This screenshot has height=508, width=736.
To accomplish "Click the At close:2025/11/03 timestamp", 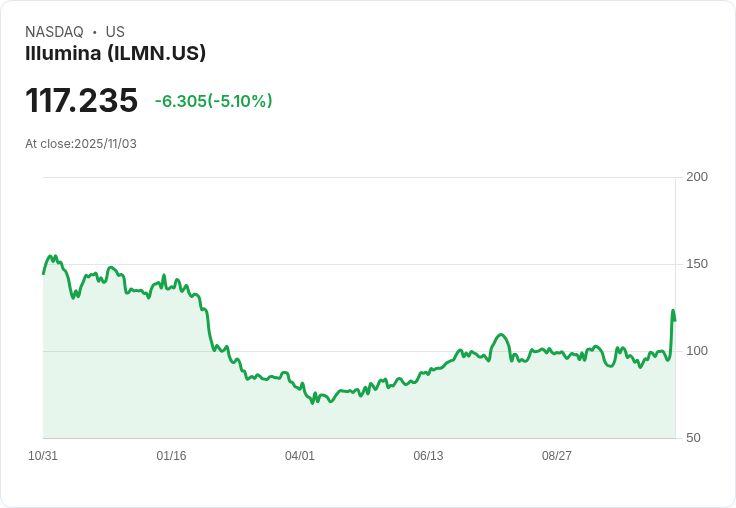I will coord(81,144).
